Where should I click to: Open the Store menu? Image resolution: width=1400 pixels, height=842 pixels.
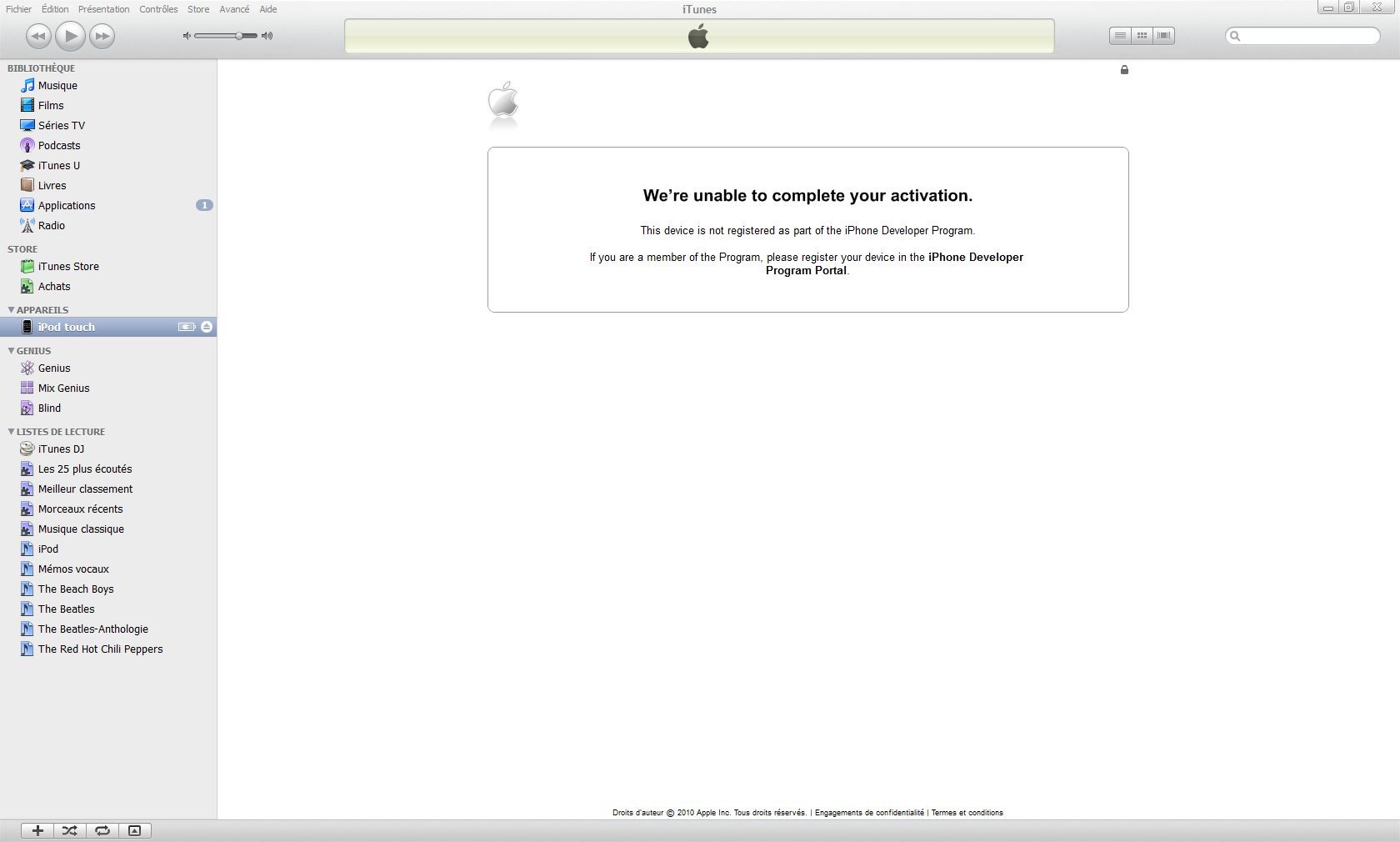click(198, 9)
